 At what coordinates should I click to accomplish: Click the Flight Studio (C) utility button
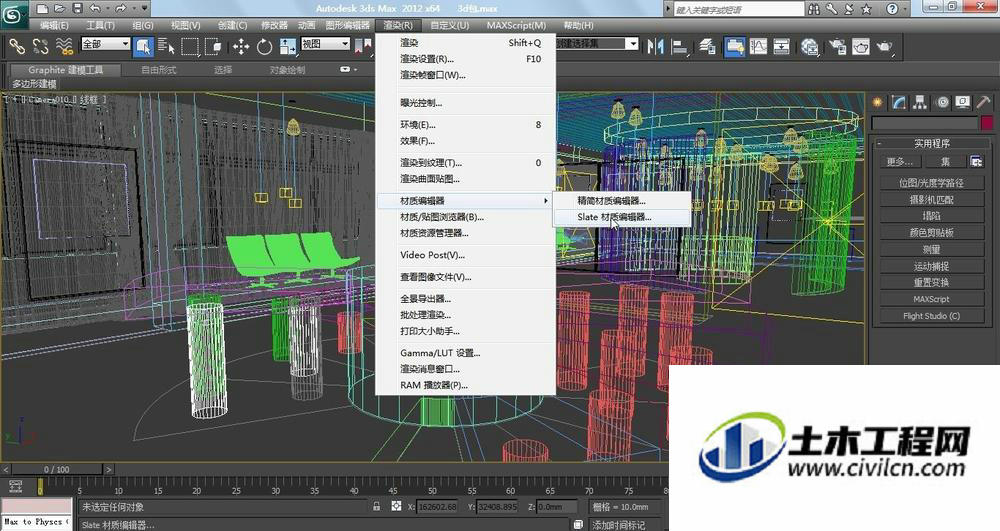[932, 316]
